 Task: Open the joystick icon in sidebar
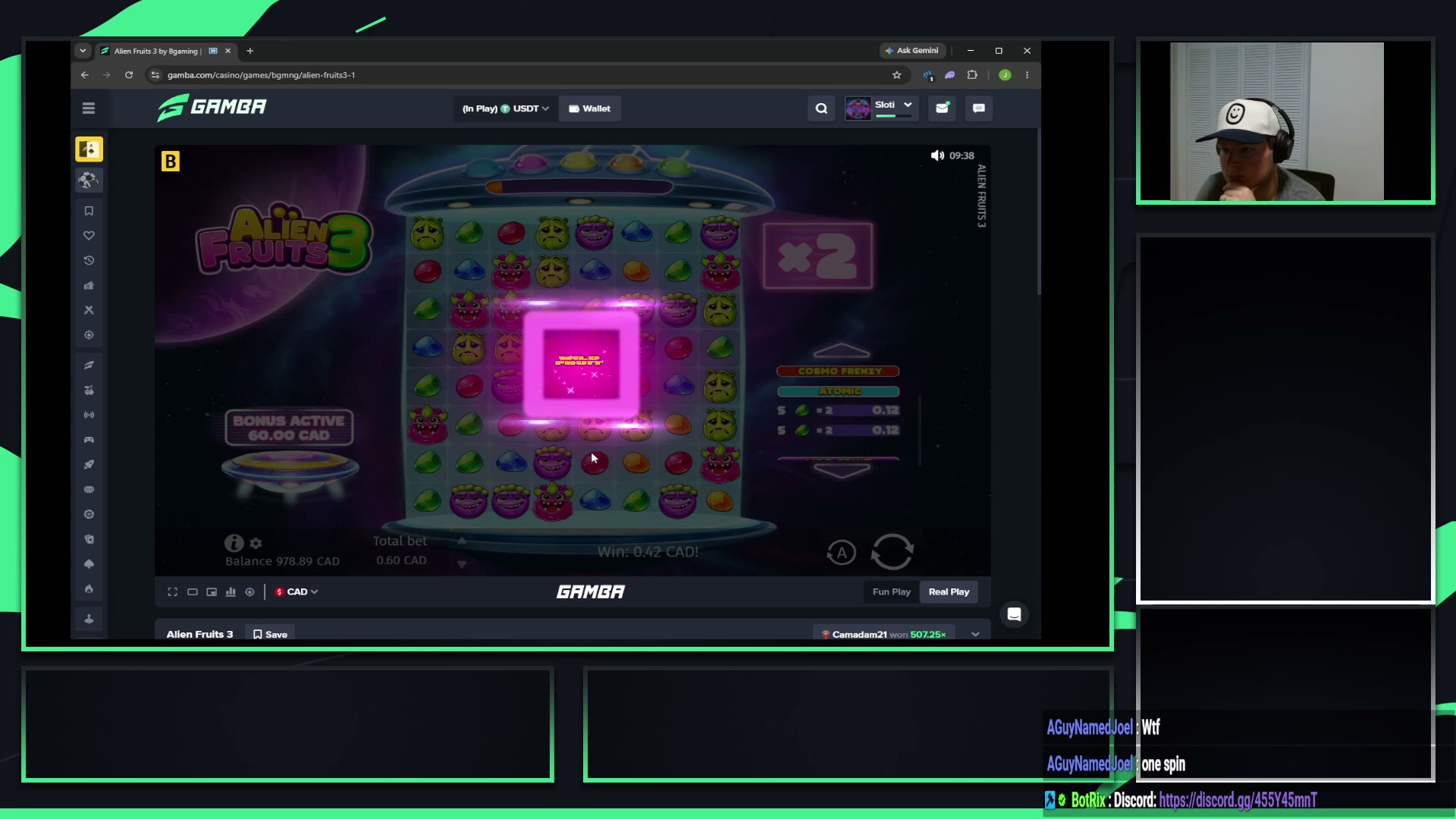tap(89, 619)
